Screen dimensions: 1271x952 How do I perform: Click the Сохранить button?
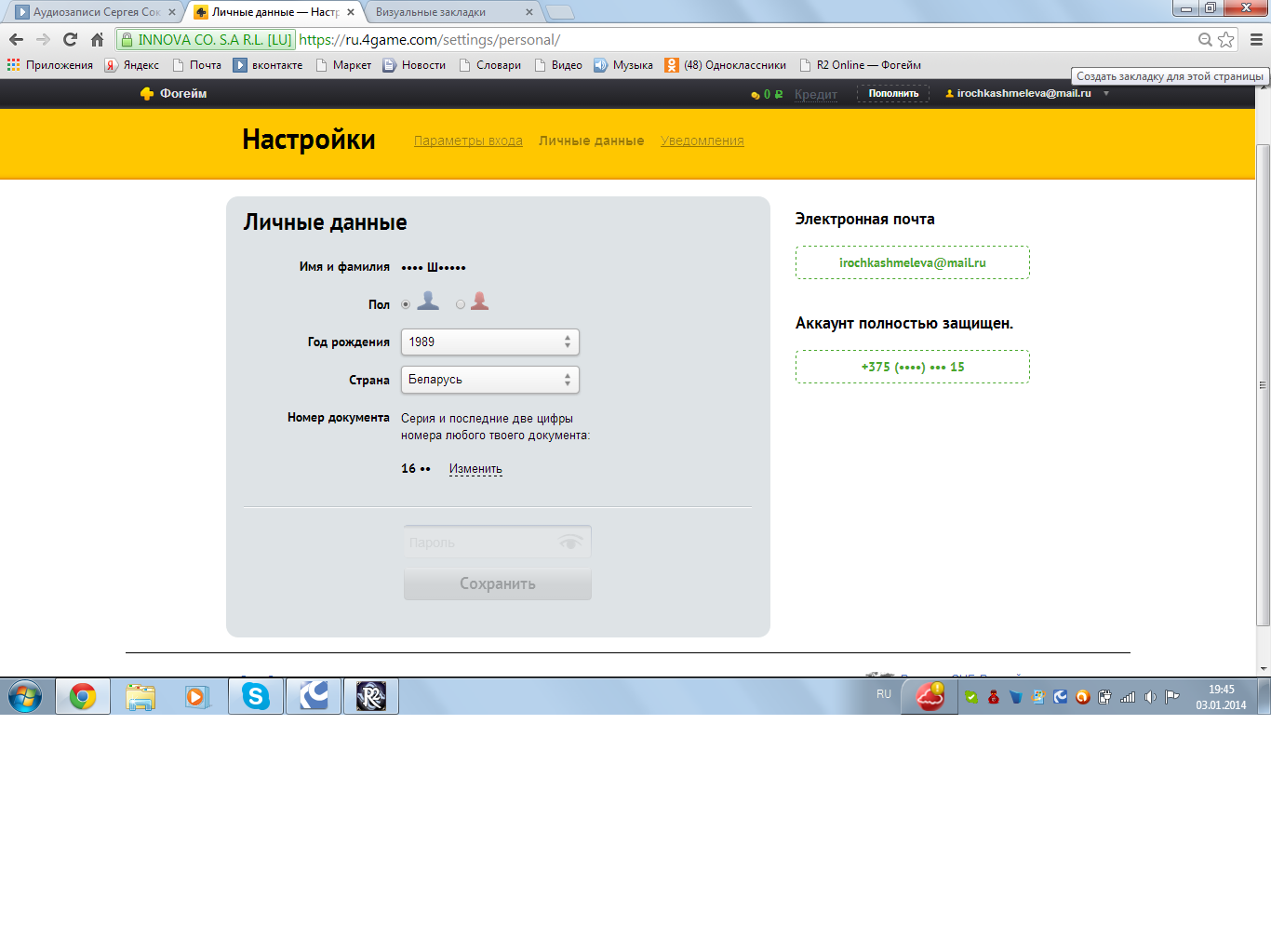(x=498, y=584)
